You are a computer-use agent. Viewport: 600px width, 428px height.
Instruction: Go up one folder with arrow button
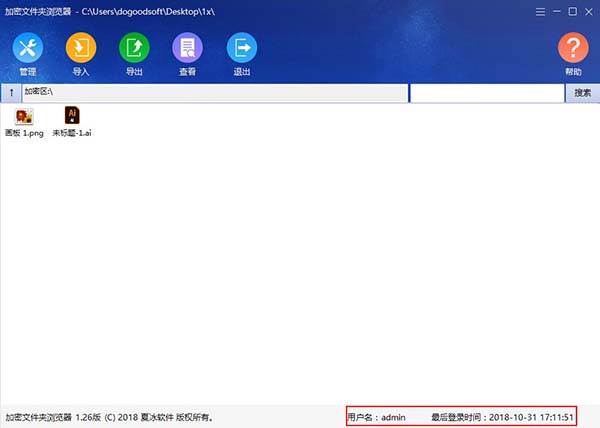pyautogui.click(x=11, y=93)
